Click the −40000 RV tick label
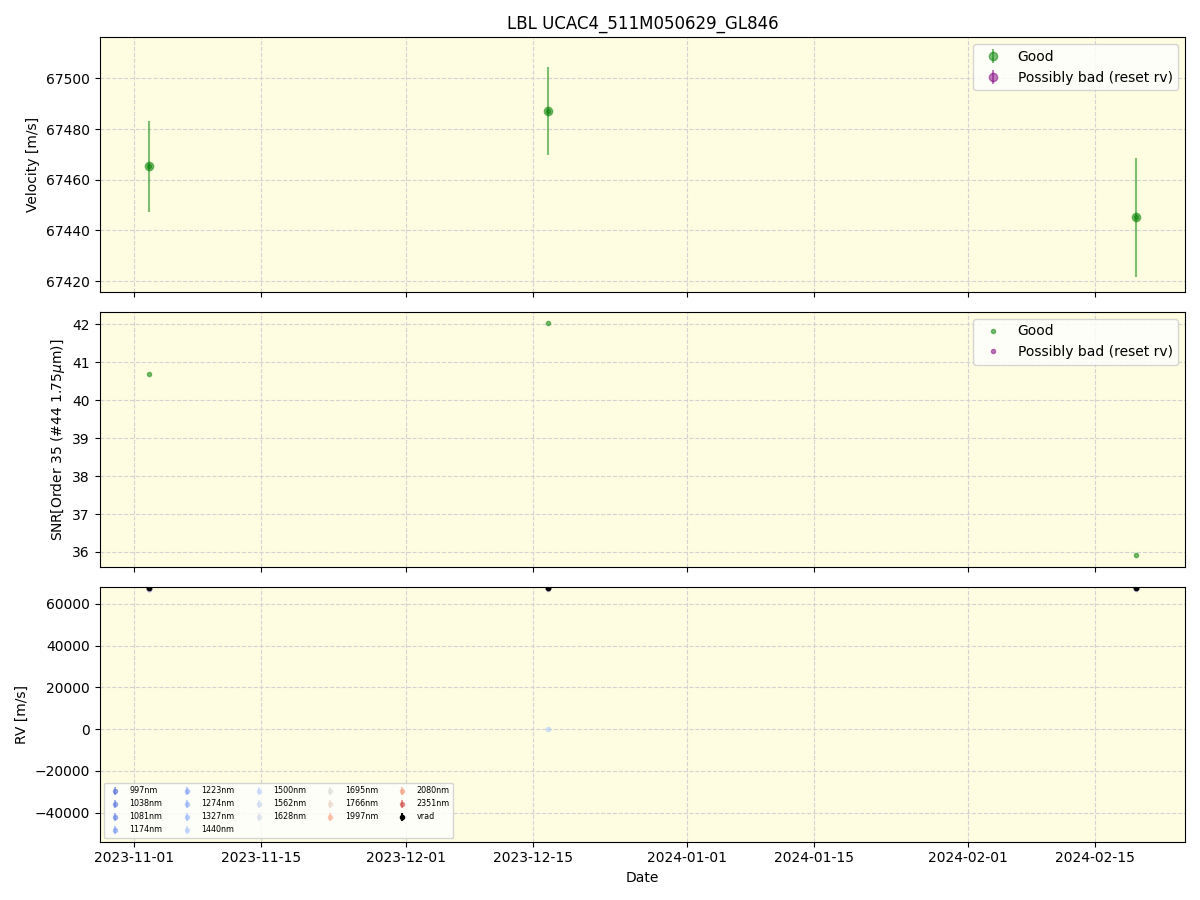The height and width of the screenshot is (900, 1200). tap(64, 813)
